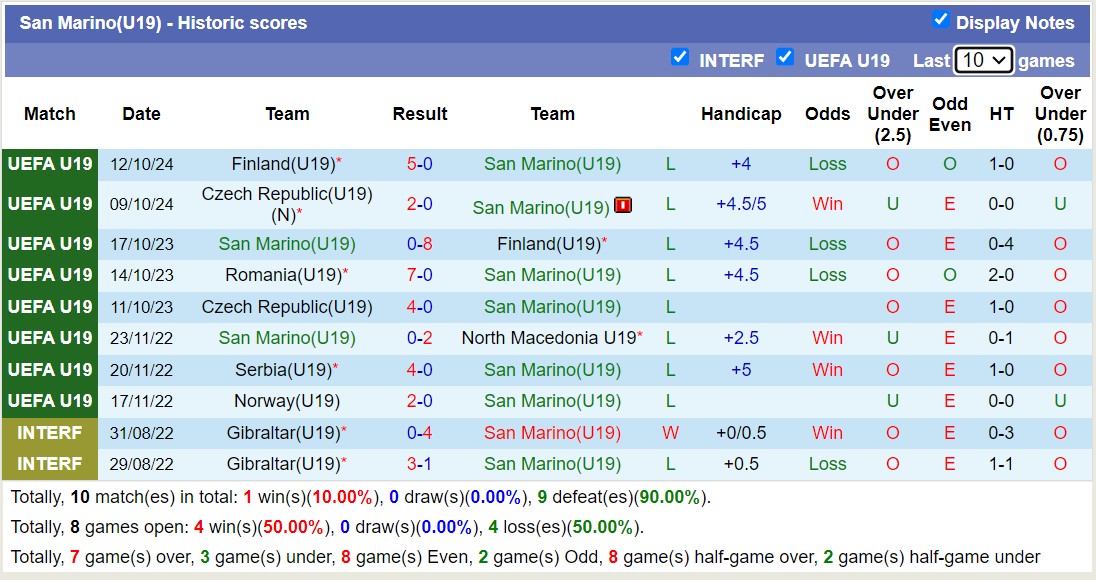Open the Last 10 games dropdown
This screenshot has height=580, width=1096.
(983, 60)
